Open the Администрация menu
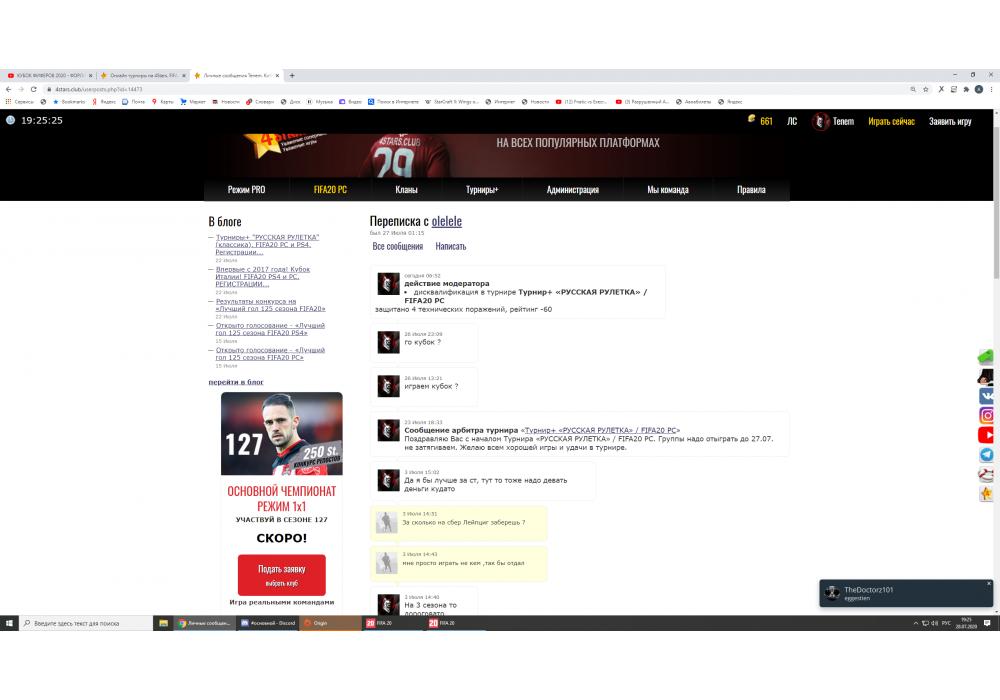This screenshot has height=700, width=1000. 573,189
